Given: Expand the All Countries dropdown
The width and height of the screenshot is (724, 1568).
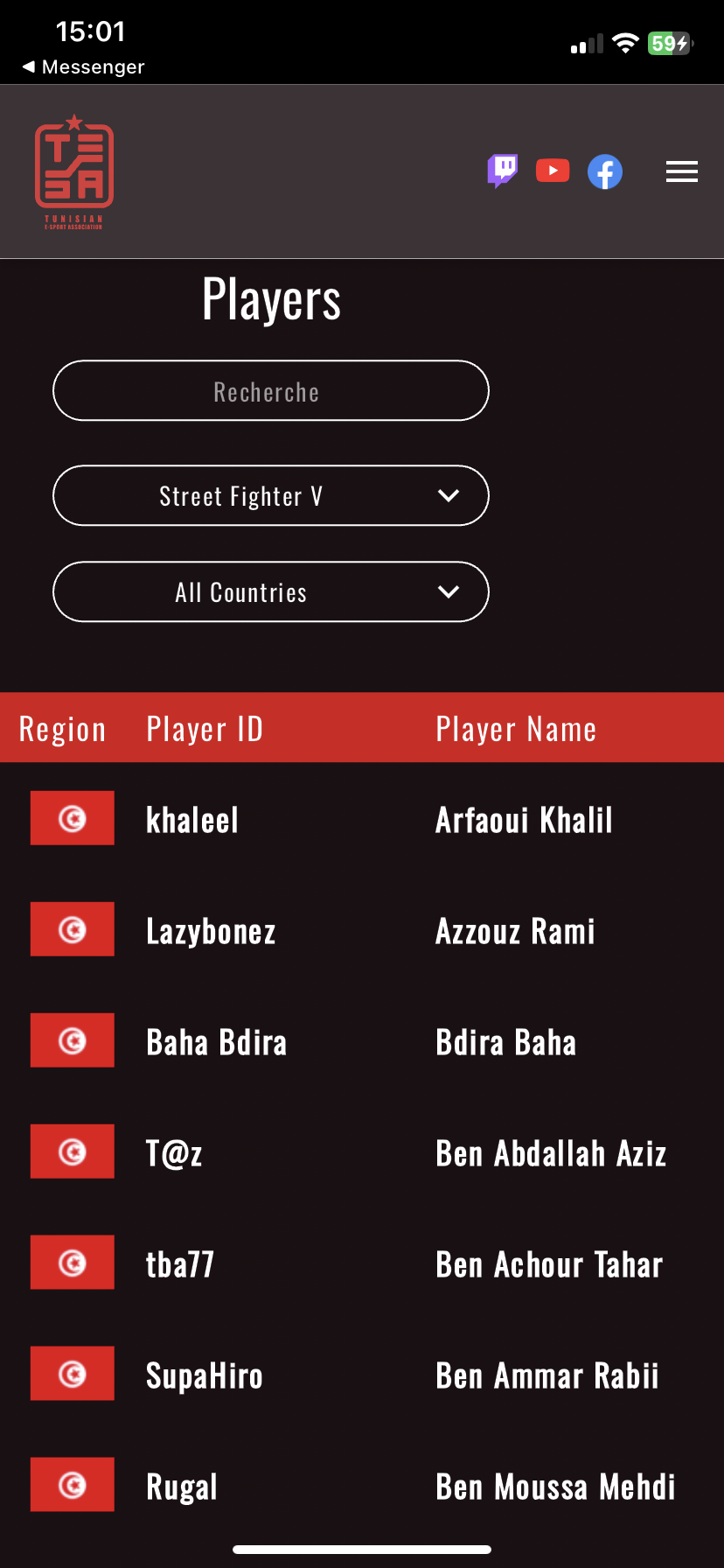Looking at the screenshot, I should [271, 592].
